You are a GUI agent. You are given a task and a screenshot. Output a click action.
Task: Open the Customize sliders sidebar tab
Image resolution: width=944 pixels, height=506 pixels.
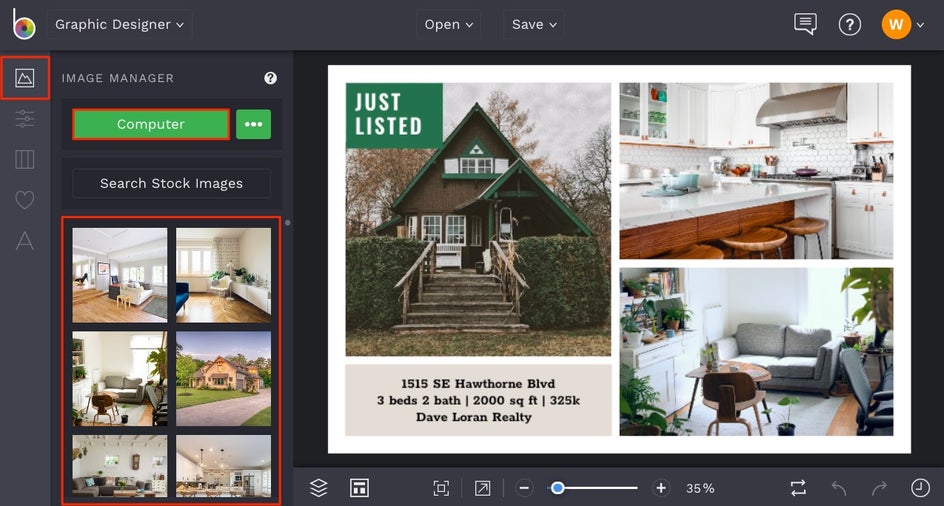(x=25, y=119)
